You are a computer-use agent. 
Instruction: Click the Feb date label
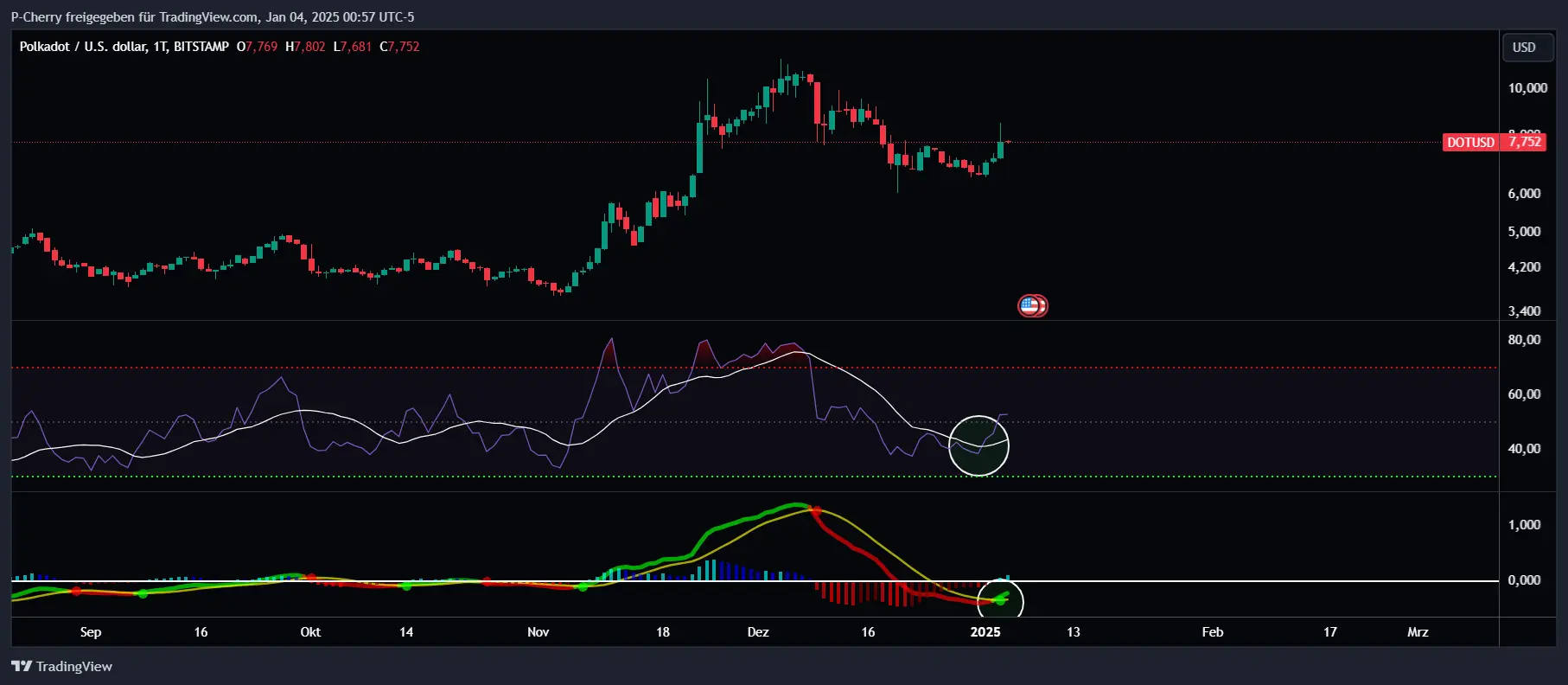[1213, 632]
